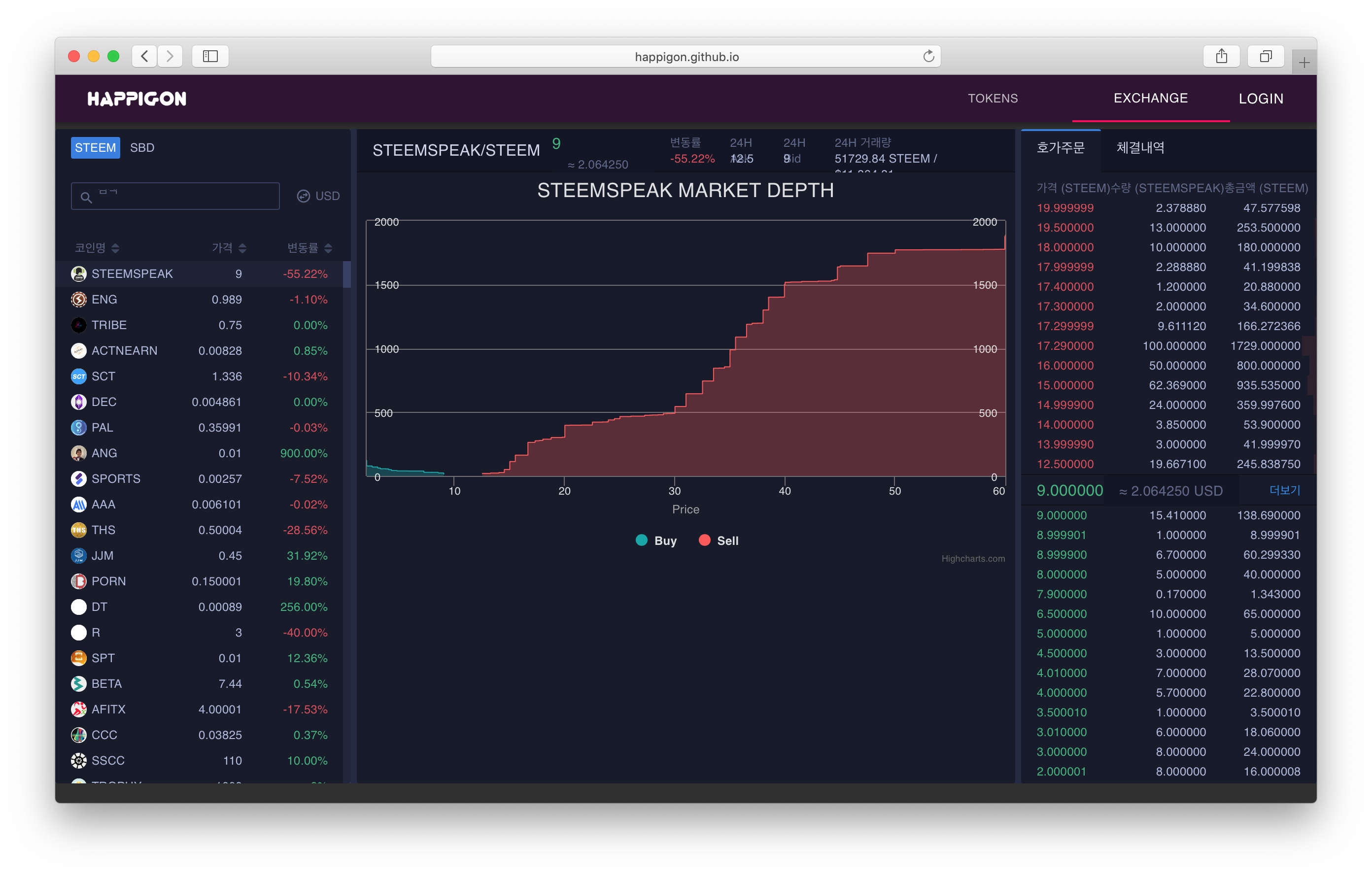Sort the list by 가격 column

click(229, 248)
